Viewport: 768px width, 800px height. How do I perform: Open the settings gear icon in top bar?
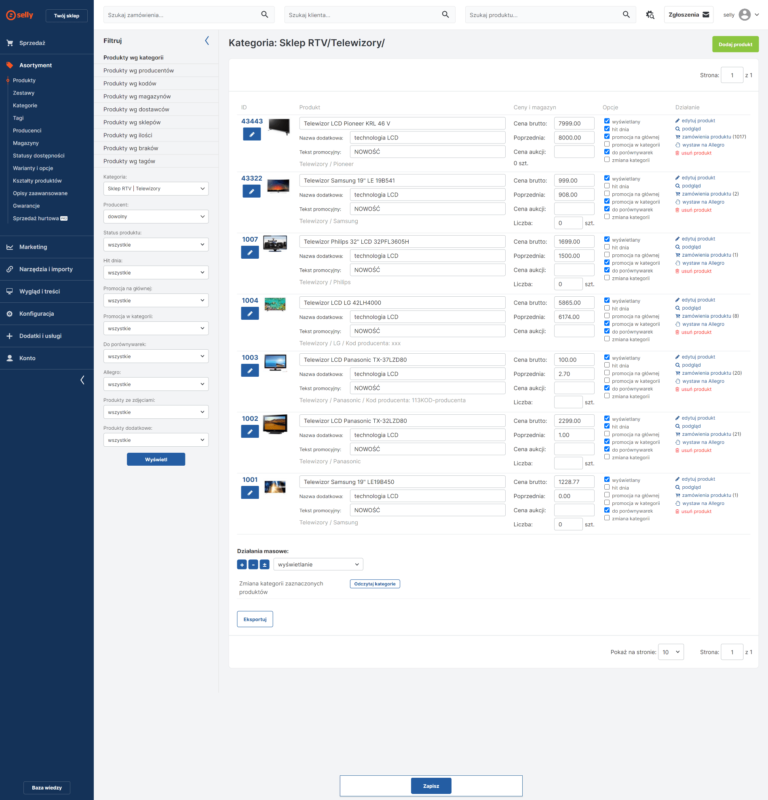650,15
